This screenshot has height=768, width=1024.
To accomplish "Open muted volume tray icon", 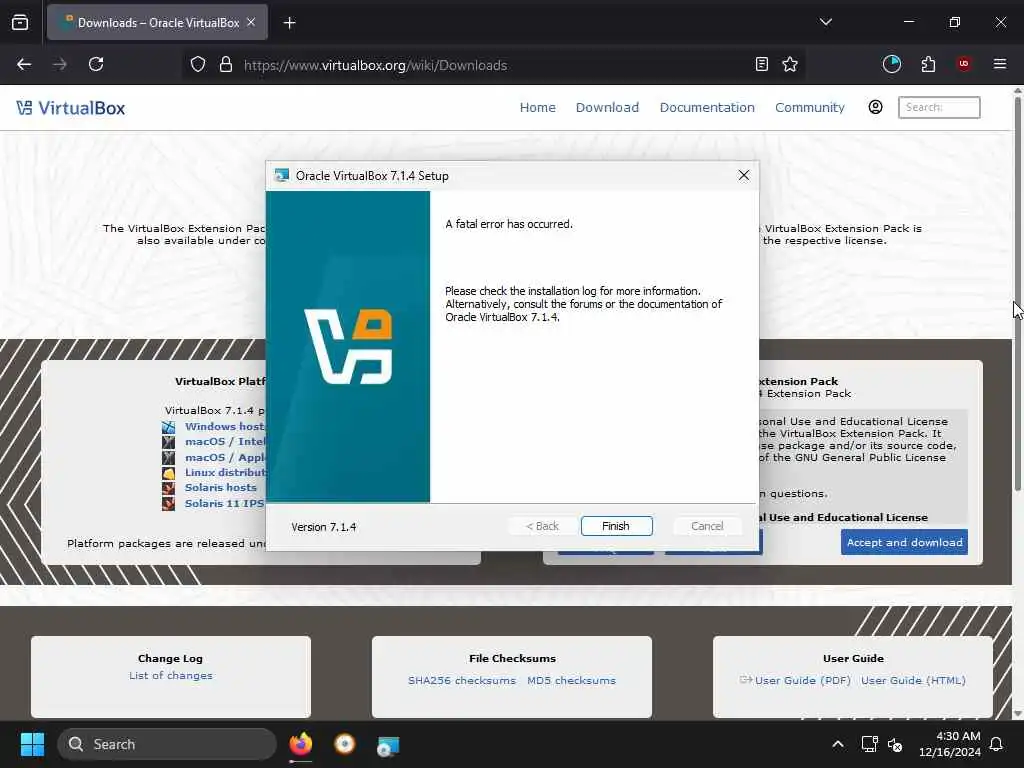I will (x=895, y=744).
